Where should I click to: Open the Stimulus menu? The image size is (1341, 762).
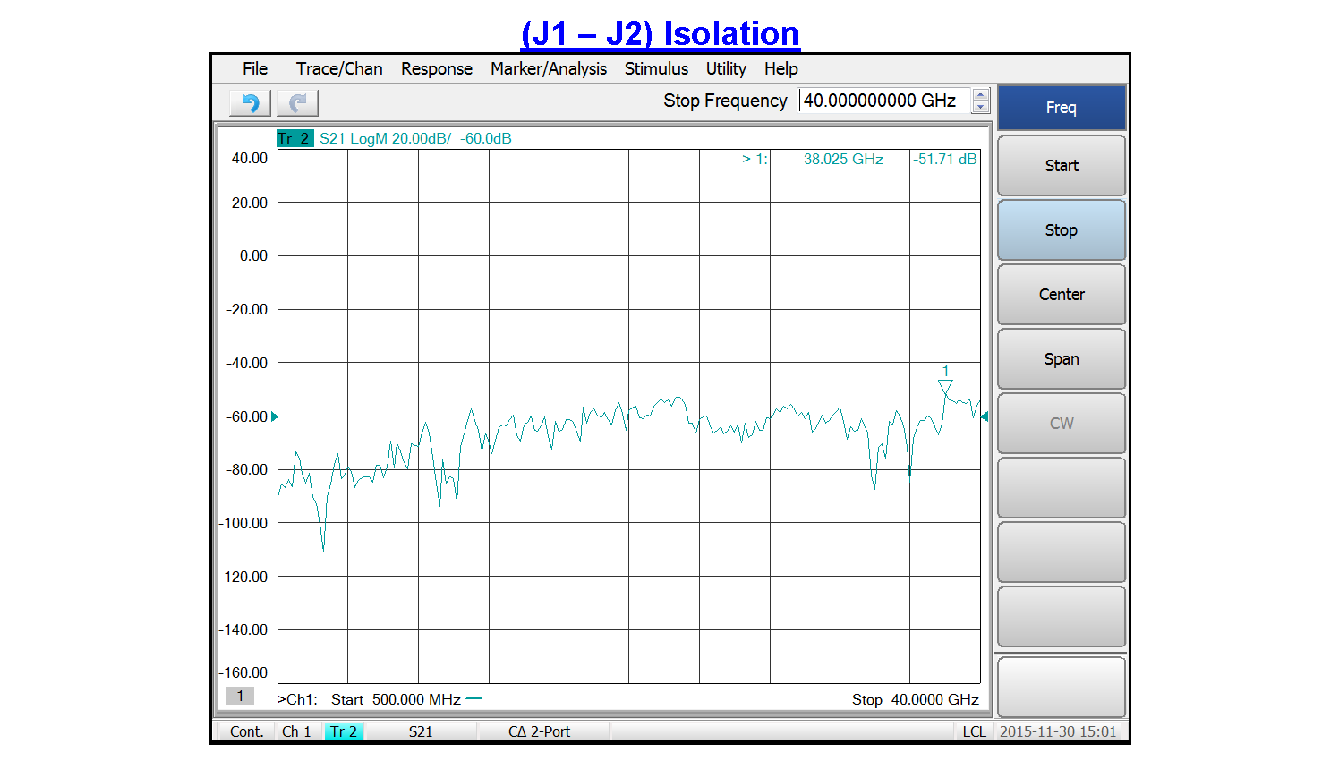point(656,69)
